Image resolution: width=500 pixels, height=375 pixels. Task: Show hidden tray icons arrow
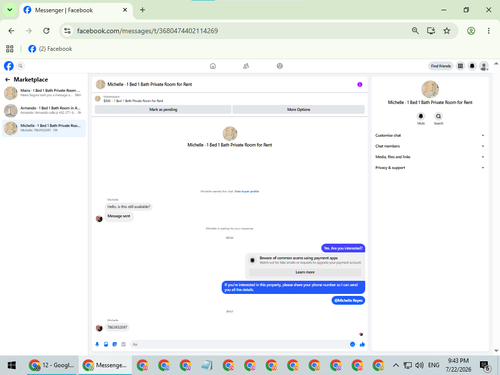[395, 365]
